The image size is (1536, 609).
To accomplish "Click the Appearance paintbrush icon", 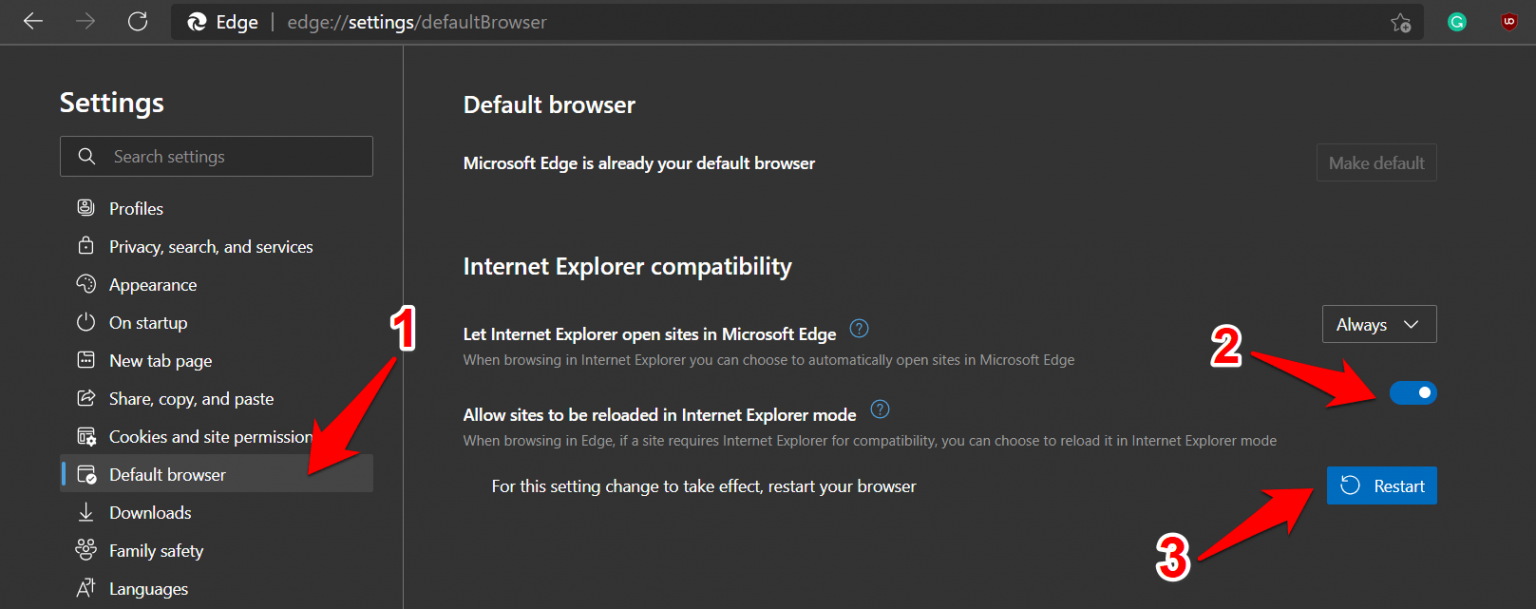I will [x=87, y=284].
